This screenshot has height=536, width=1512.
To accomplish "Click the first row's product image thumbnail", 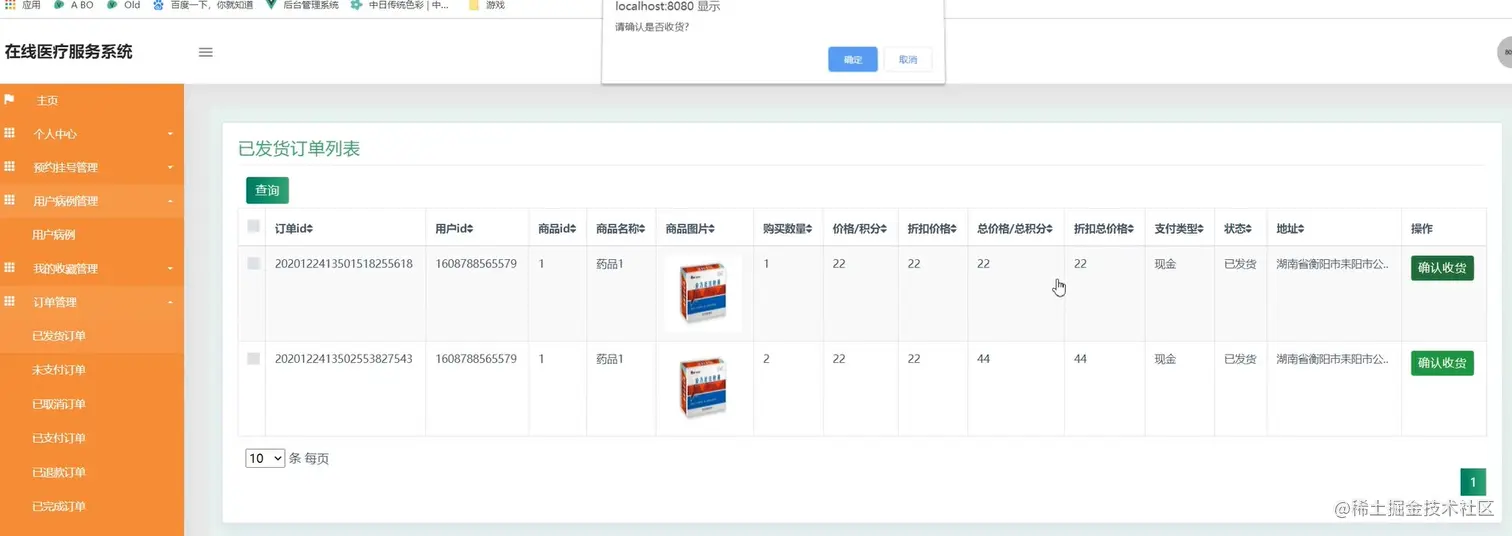I will (704, 293).
